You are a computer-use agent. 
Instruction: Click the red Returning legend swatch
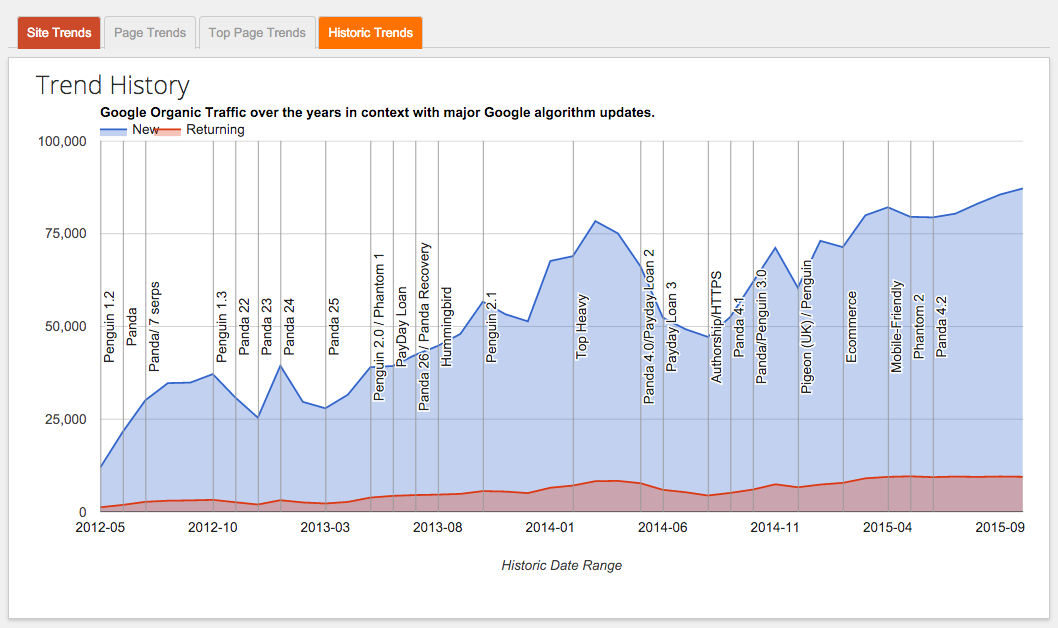(x=170, y=130)
